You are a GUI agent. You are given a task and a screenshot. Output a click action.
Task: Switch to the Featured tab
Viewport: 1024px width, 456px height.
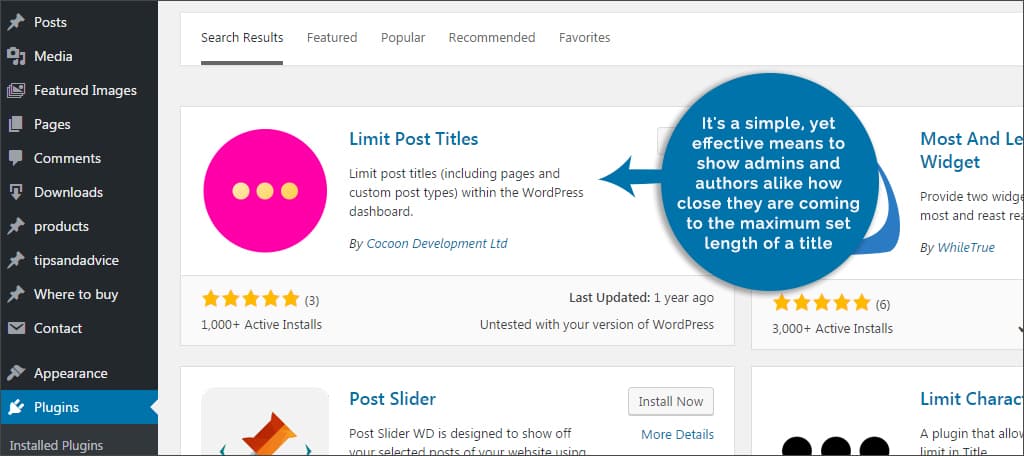point(332,38)
